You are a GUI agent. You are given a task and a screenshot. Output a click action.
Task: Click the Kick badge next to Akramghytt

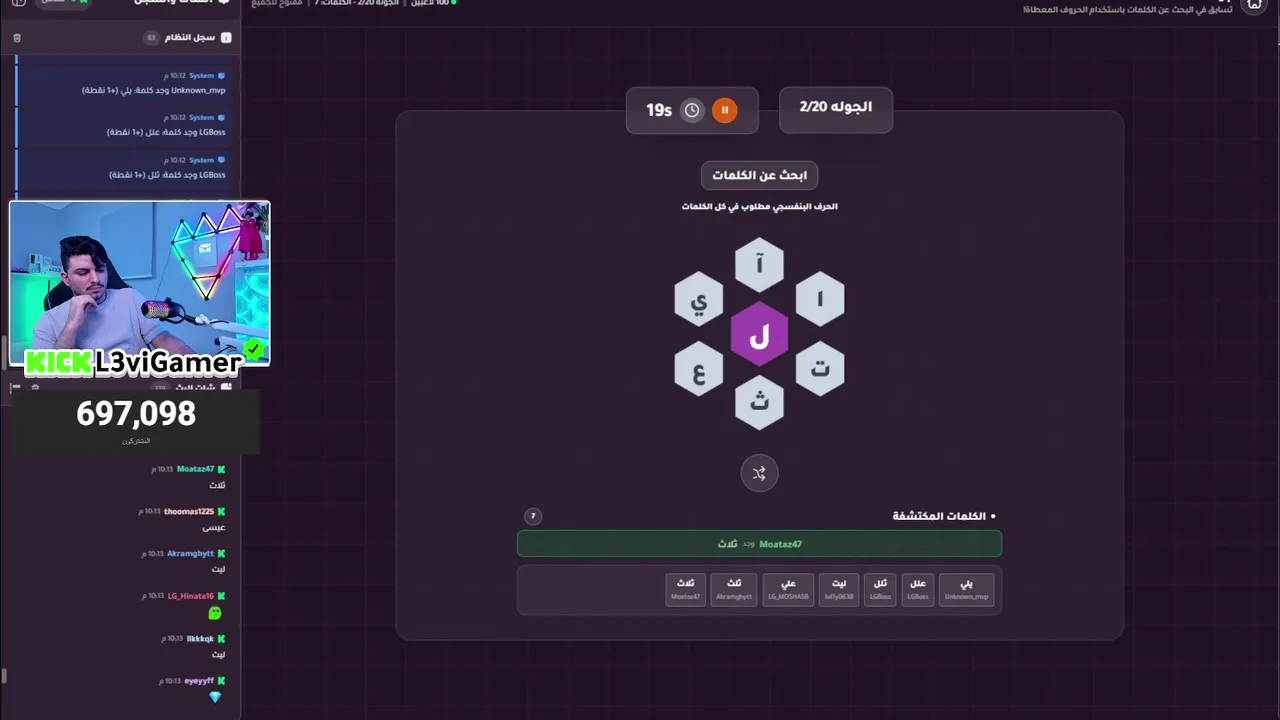click(x=222, y=553)
